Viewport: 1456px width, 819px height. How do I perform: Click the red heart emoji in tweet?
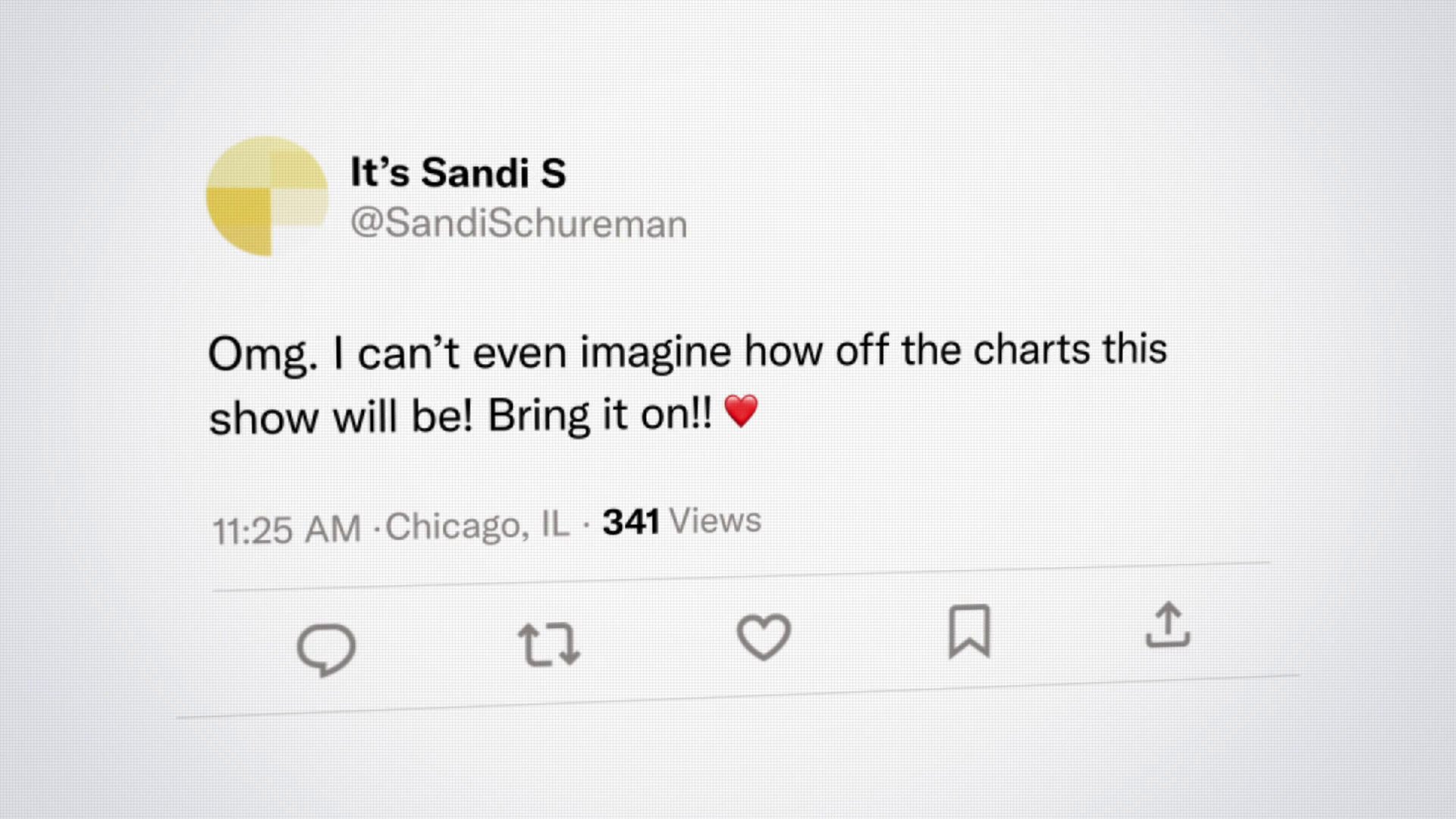[x=741, y=412]
